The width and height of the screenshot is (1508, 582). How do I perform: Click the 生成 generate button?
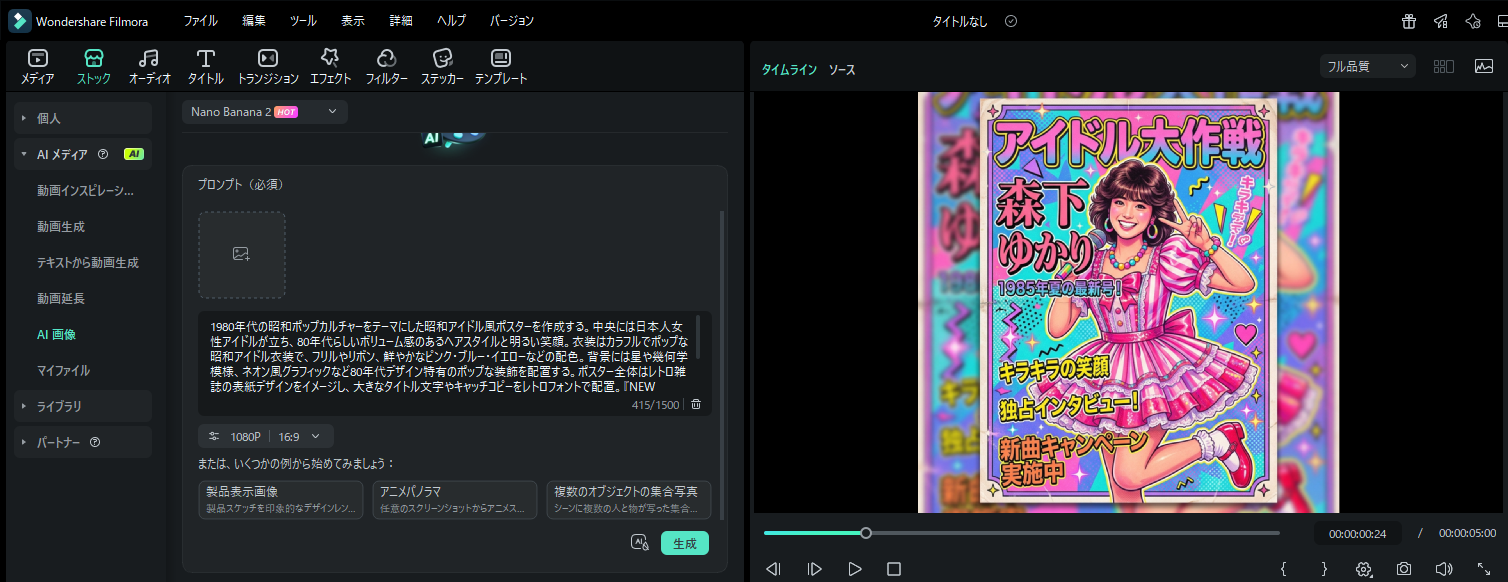point(685,543)
